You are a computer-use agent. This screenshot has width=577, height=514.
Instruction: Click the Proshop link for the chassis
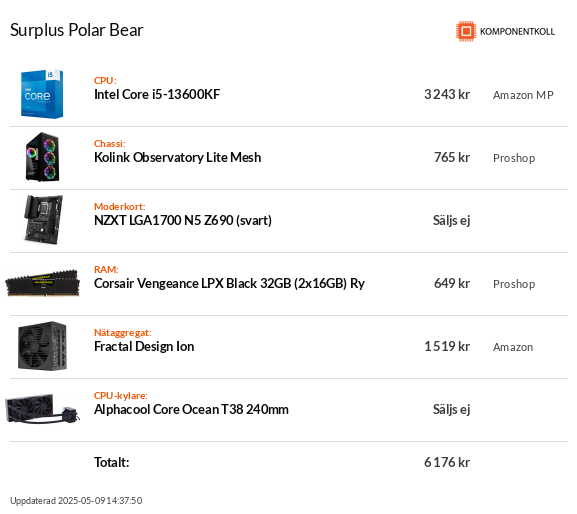pyautogui.click(x=514, y=158)
